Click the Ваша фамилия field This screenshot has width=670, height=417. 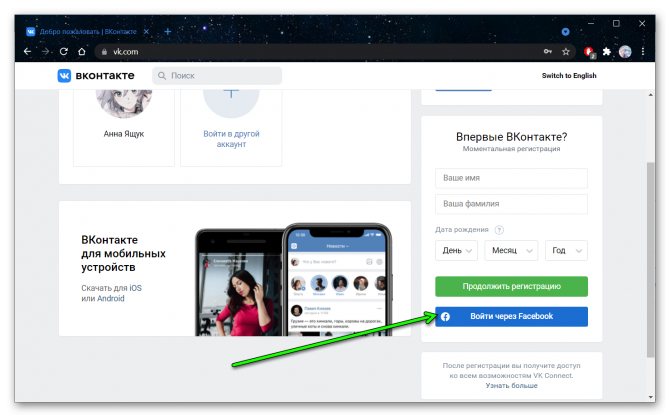pos(511,204)
